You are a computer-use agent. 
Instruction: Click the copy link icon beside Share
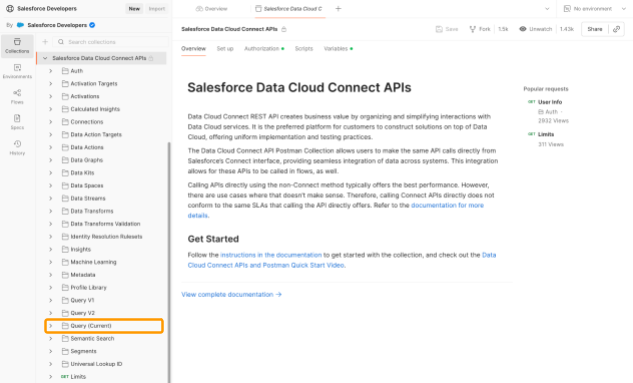[x=616, y=29]
